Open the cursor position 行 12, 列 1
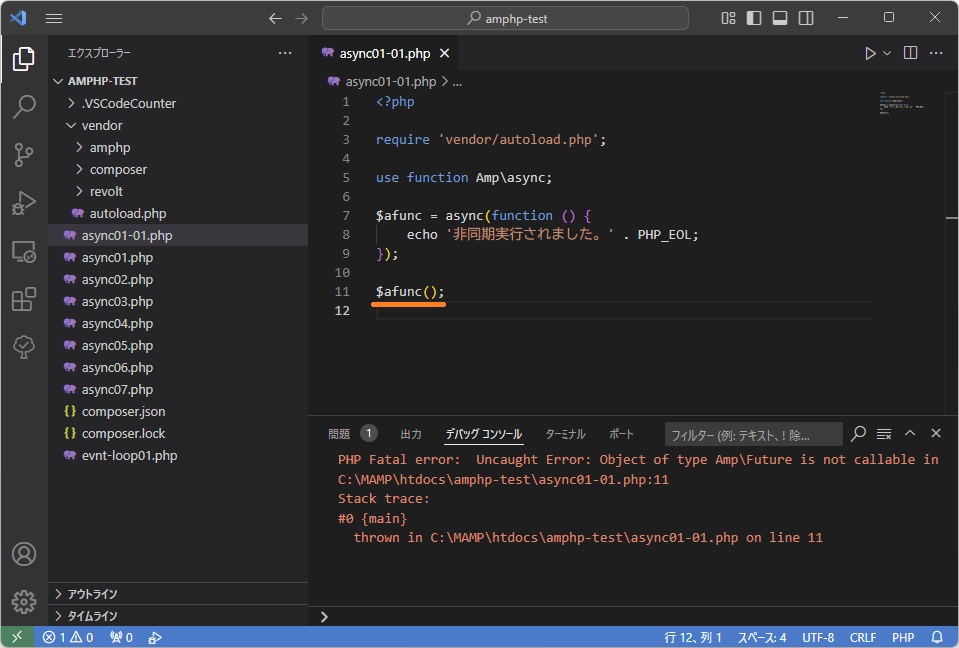959x648 pixels. pyautogui.click(x=693, y=637)
